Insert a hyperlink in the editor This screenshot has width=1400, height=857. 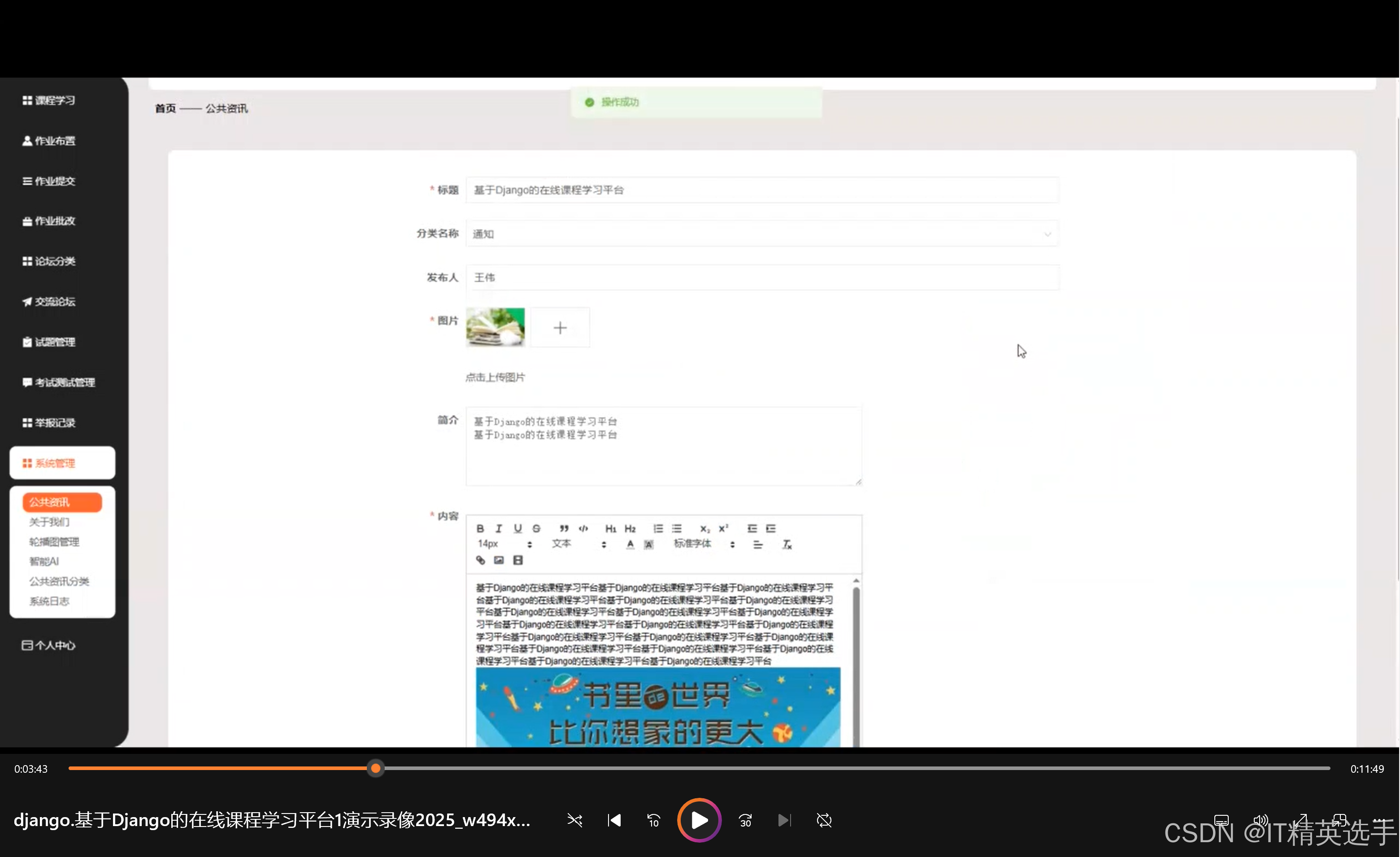point(480,560)
